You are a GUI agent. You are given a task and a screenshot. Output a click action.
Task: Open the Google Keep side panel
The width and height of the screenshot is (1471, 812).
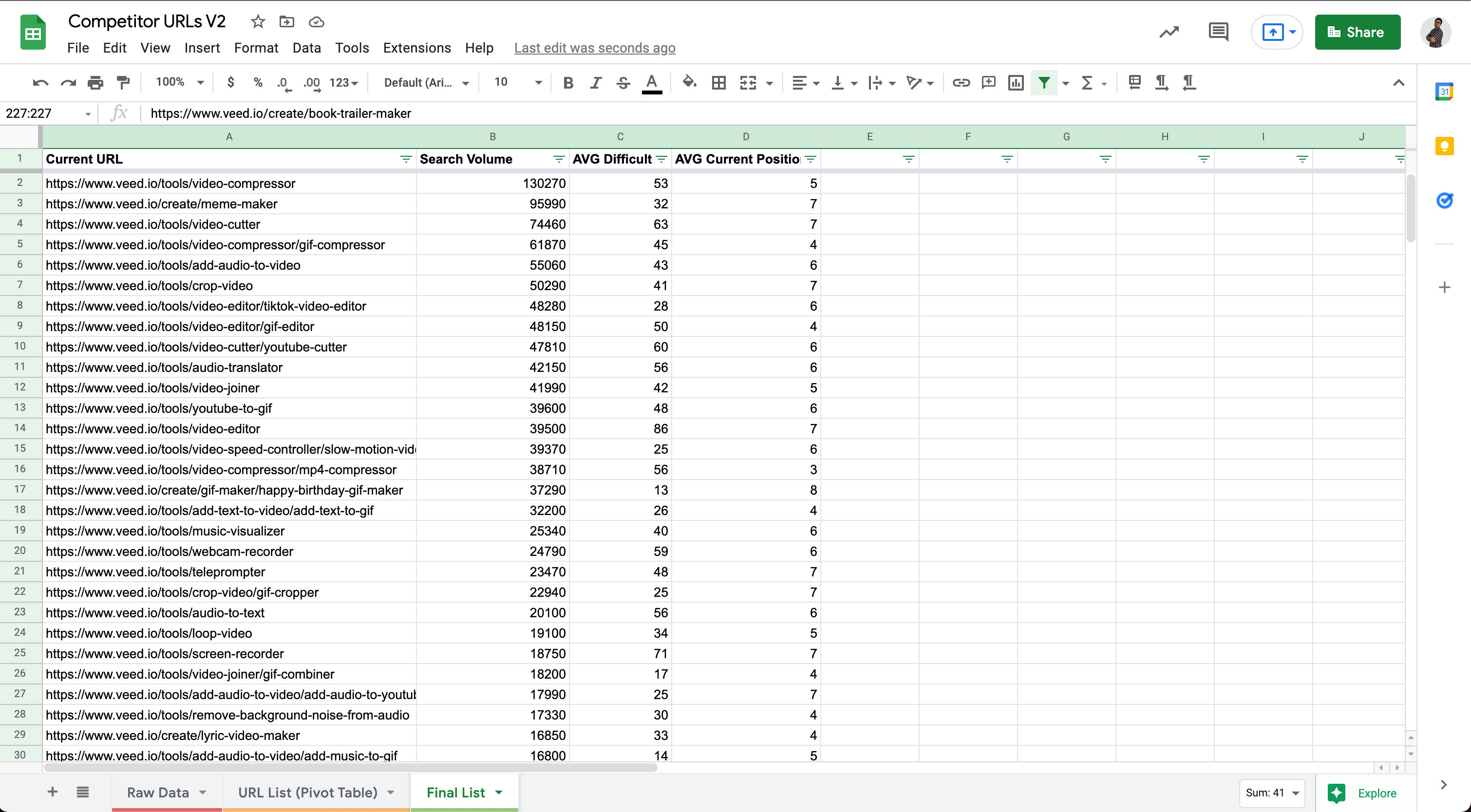point(1444,146)
